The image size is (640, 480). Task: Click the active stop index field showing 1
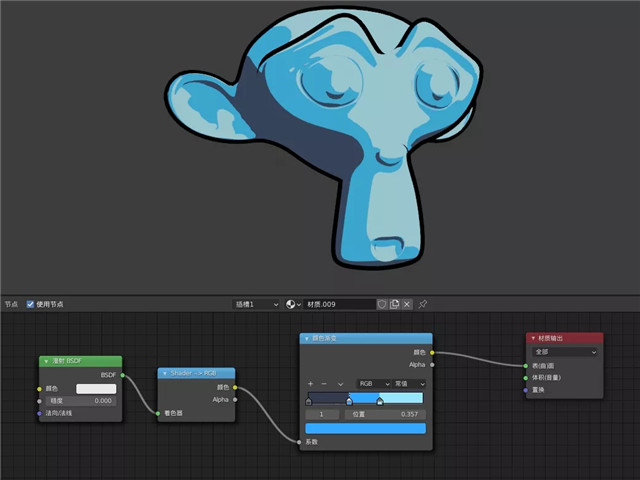coord(322,414)
